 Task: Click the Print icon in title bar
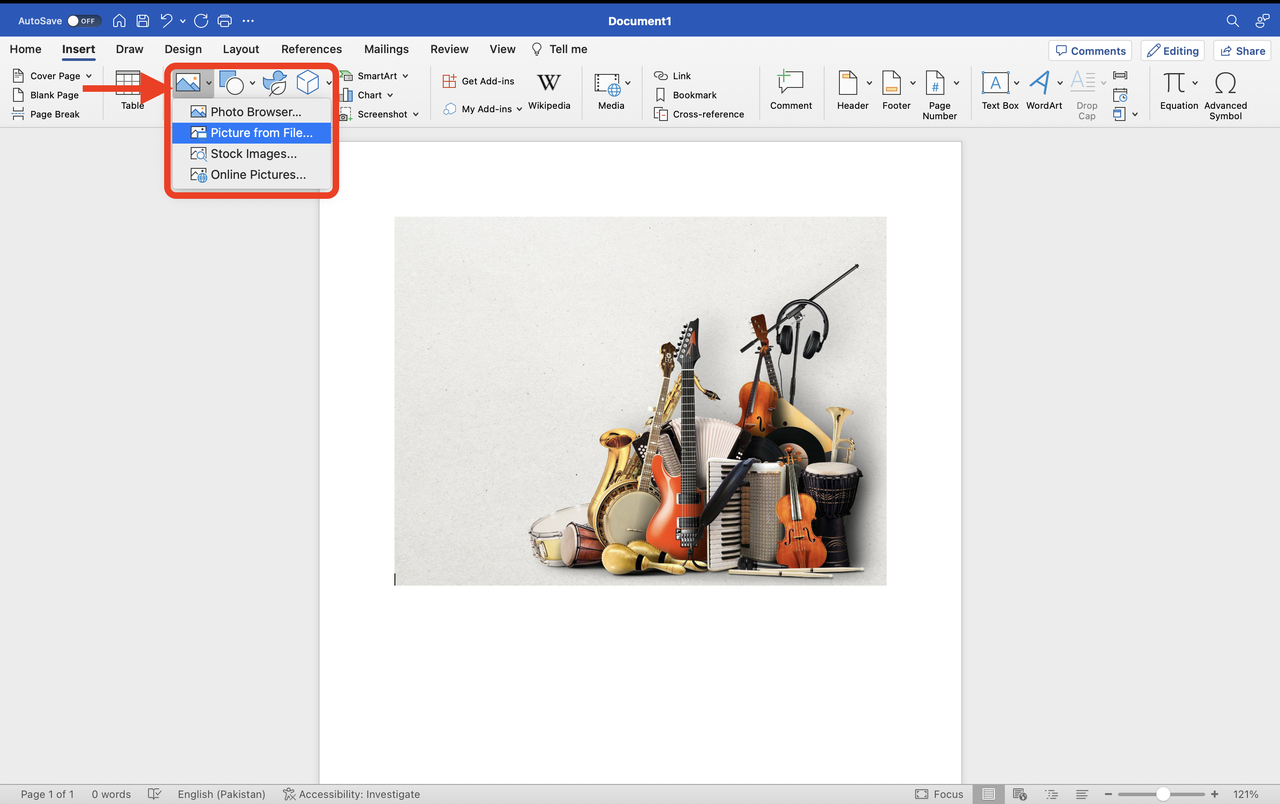coord(225,21)
